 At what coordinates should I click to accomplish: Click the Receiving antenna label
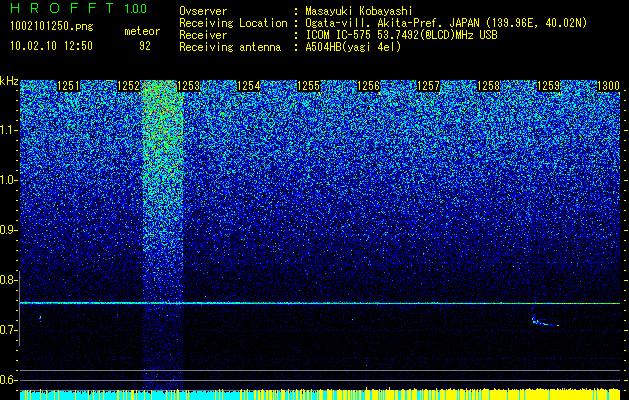(230, 47)
